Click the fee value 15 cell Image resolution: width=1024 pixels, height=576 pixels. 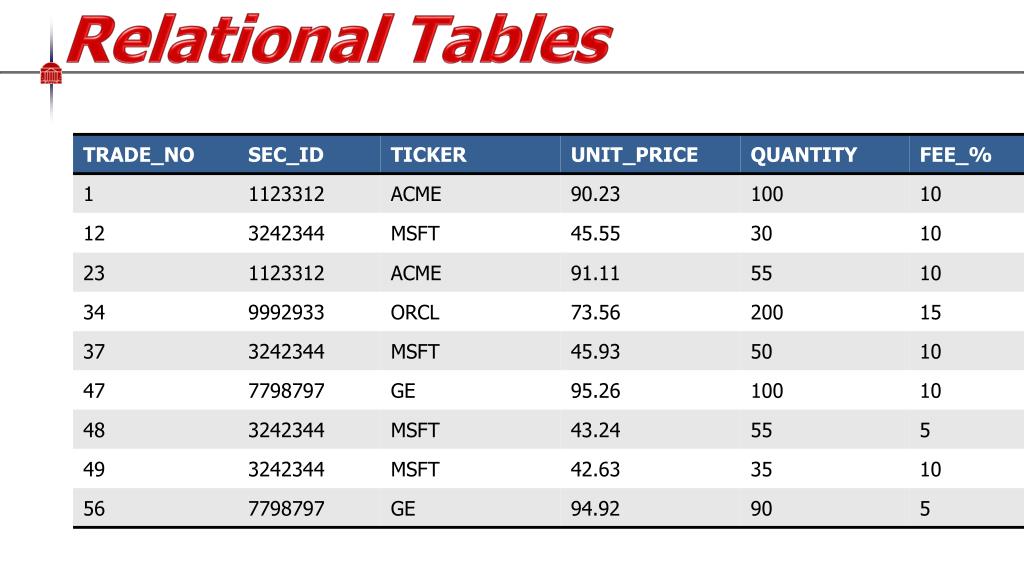coord(931,312)
